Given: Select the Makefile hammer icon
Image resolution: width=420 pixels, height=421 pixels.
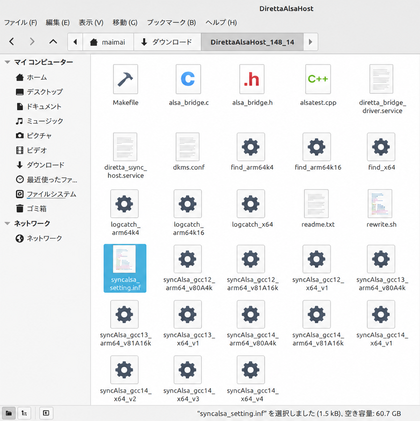Looking at the screenshot, I should (x=125, y=79).
